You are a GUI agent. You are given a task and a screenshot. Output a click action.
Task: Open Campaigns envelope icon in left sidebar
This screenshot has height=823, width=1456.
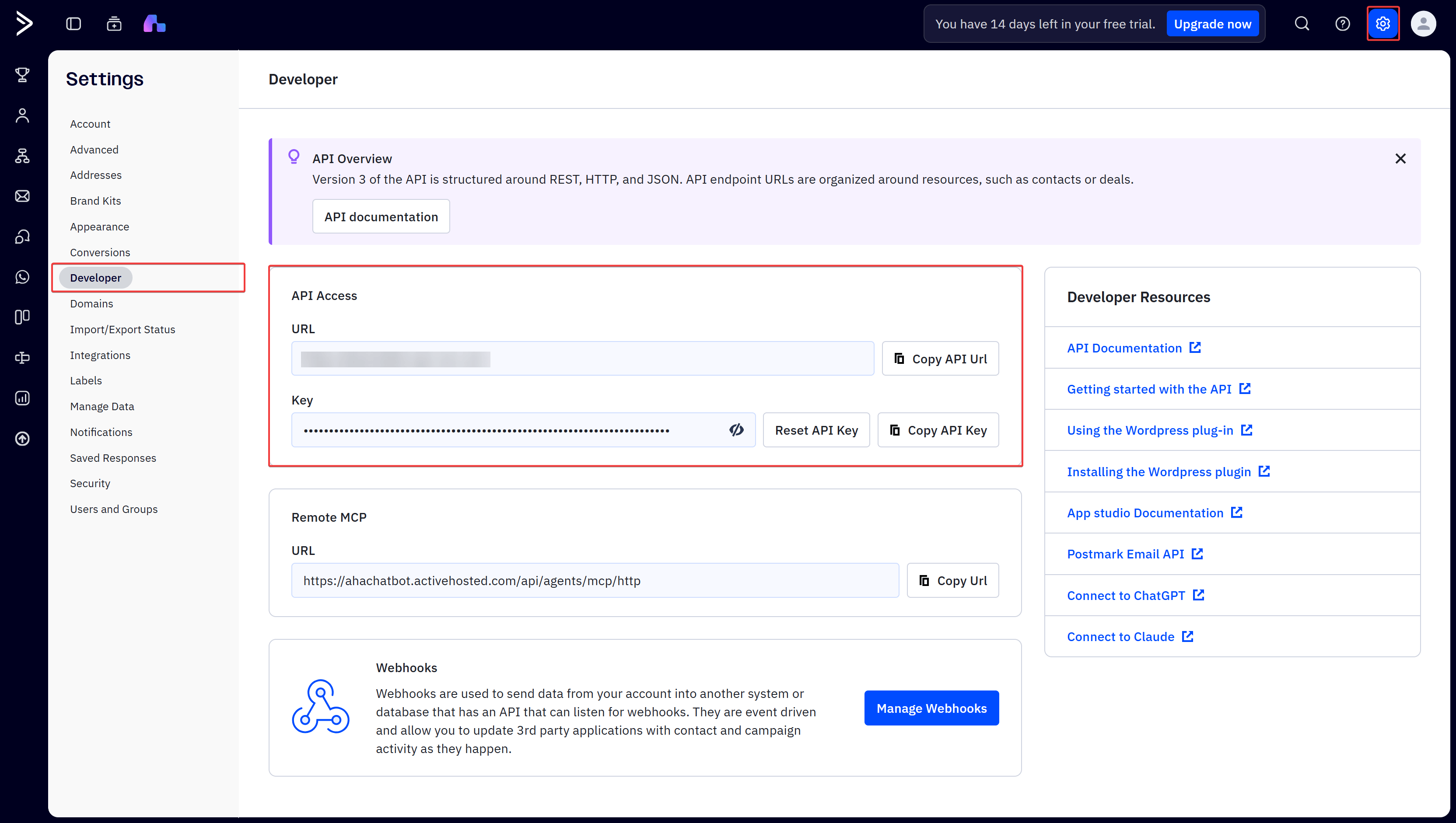23,196
